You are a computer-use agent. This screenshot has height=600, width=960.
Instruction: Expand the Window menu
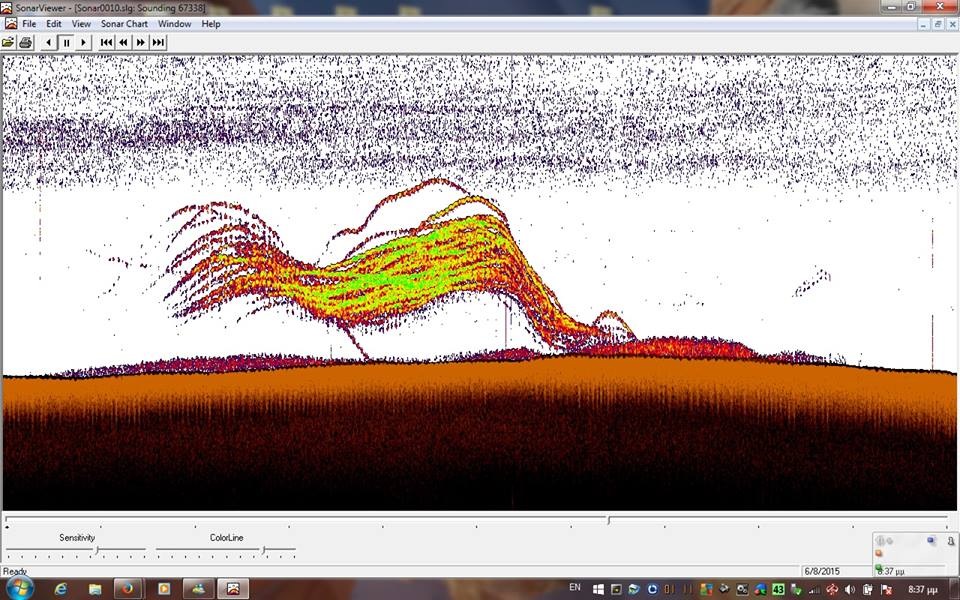point(174,24)
